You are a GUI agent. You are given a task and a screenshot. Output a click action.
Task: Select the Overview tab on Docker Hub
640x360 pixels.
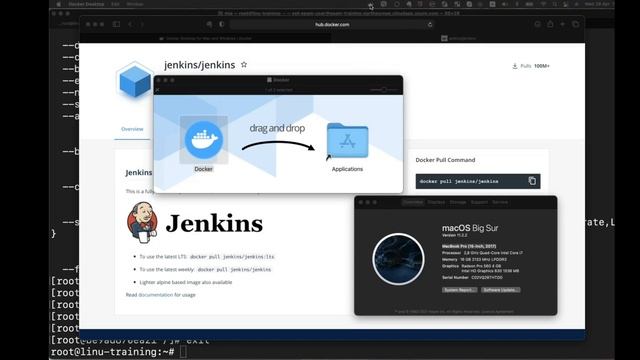point(132,129)
